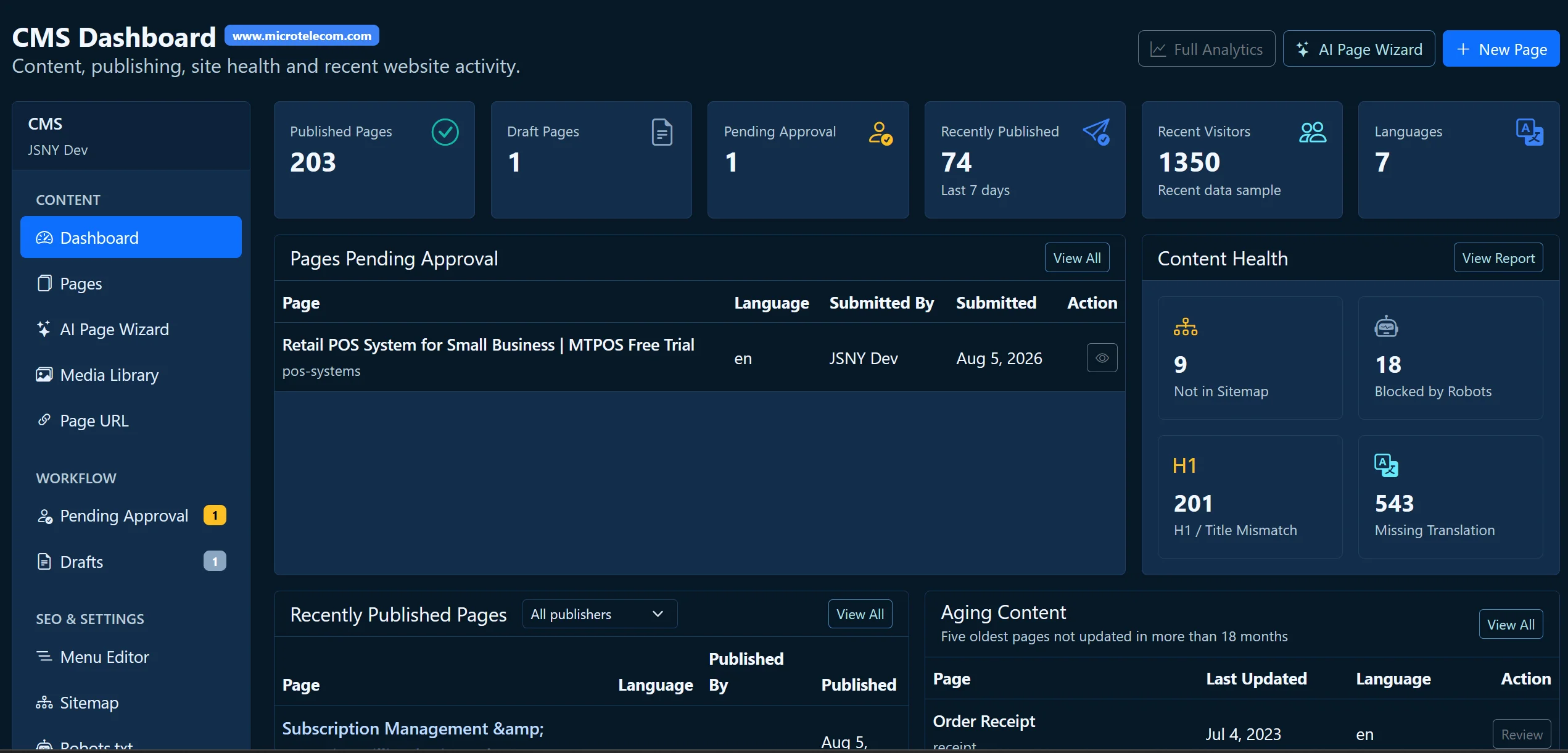The image size is (1568, 753).
Task: Open the Blocked by Robots card
Action: click(x=1451, y=358)
